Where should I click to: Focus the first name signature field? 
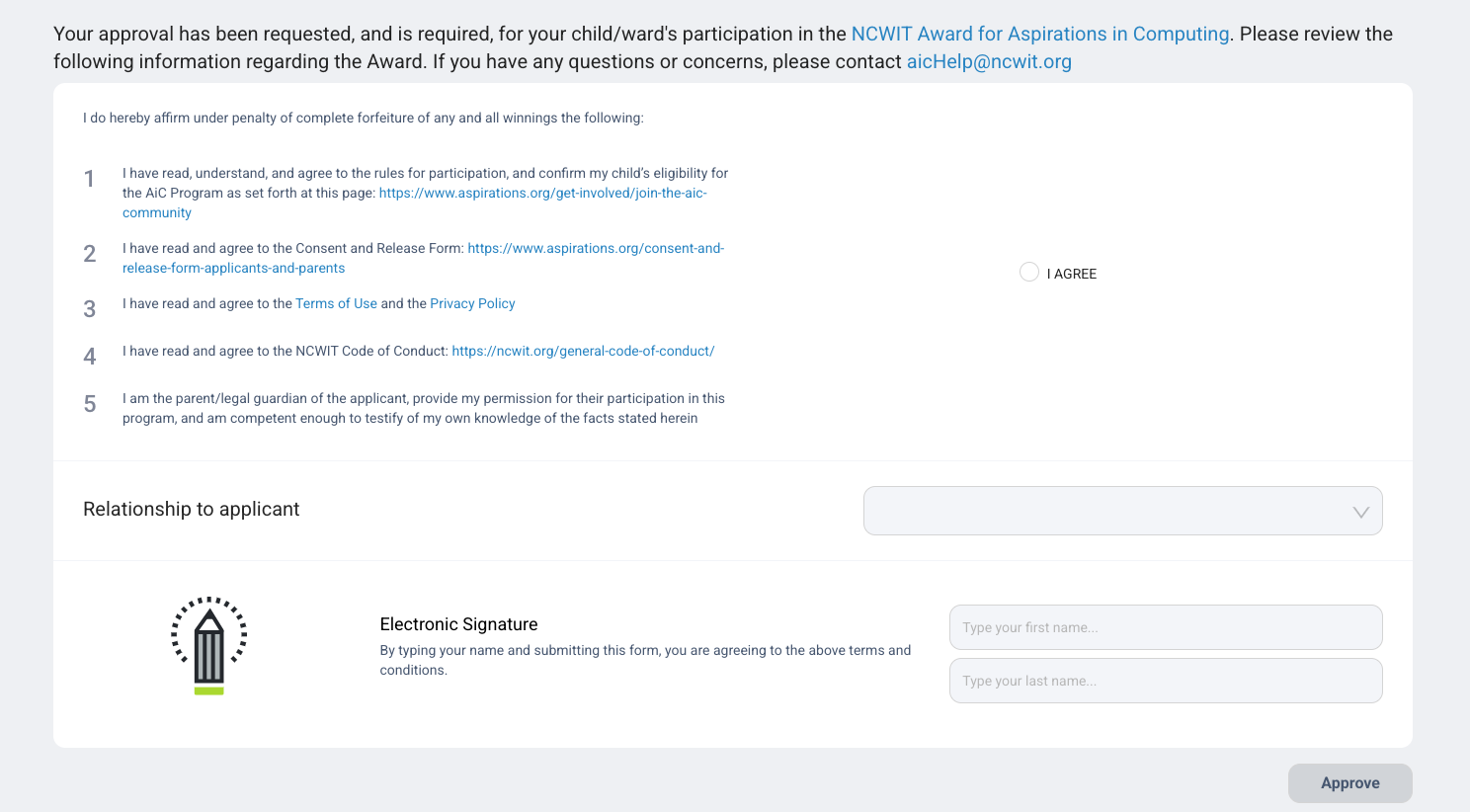tap(1165, 627)
